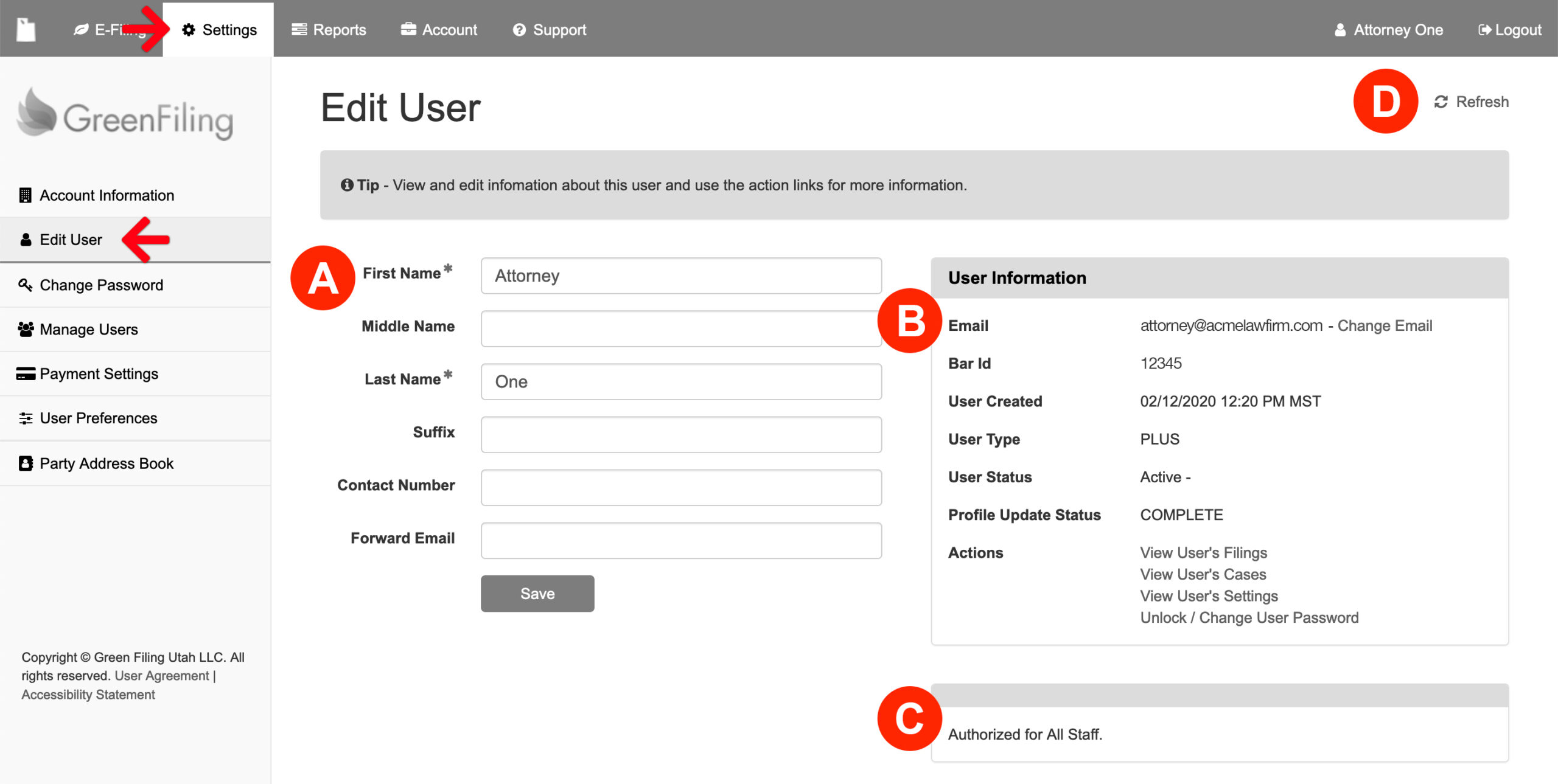Click the User Preferences sliders icon
The image size is (1558, 784).
(x=26, y=418)
